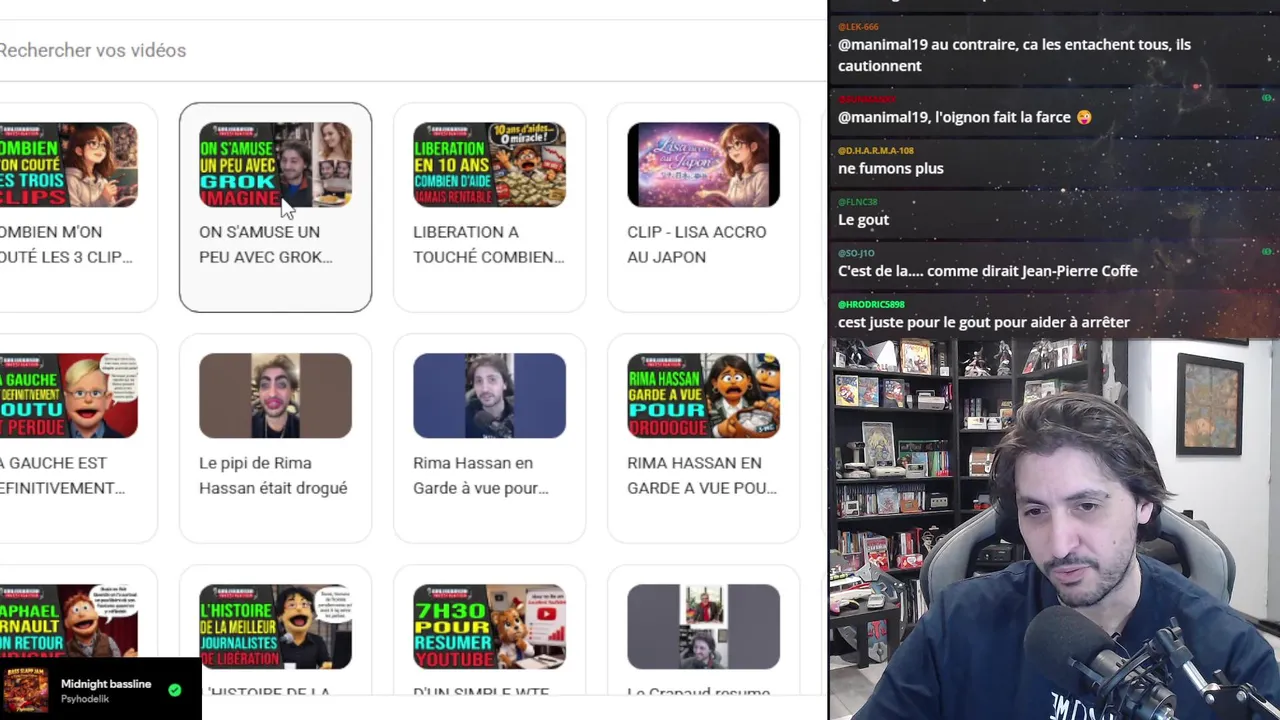Open the 'LA GAUCHE EST DEFINITIVEMENT' video thumbnail
This screenshot has width=1280, height=720.
click(x=69, y=396)
